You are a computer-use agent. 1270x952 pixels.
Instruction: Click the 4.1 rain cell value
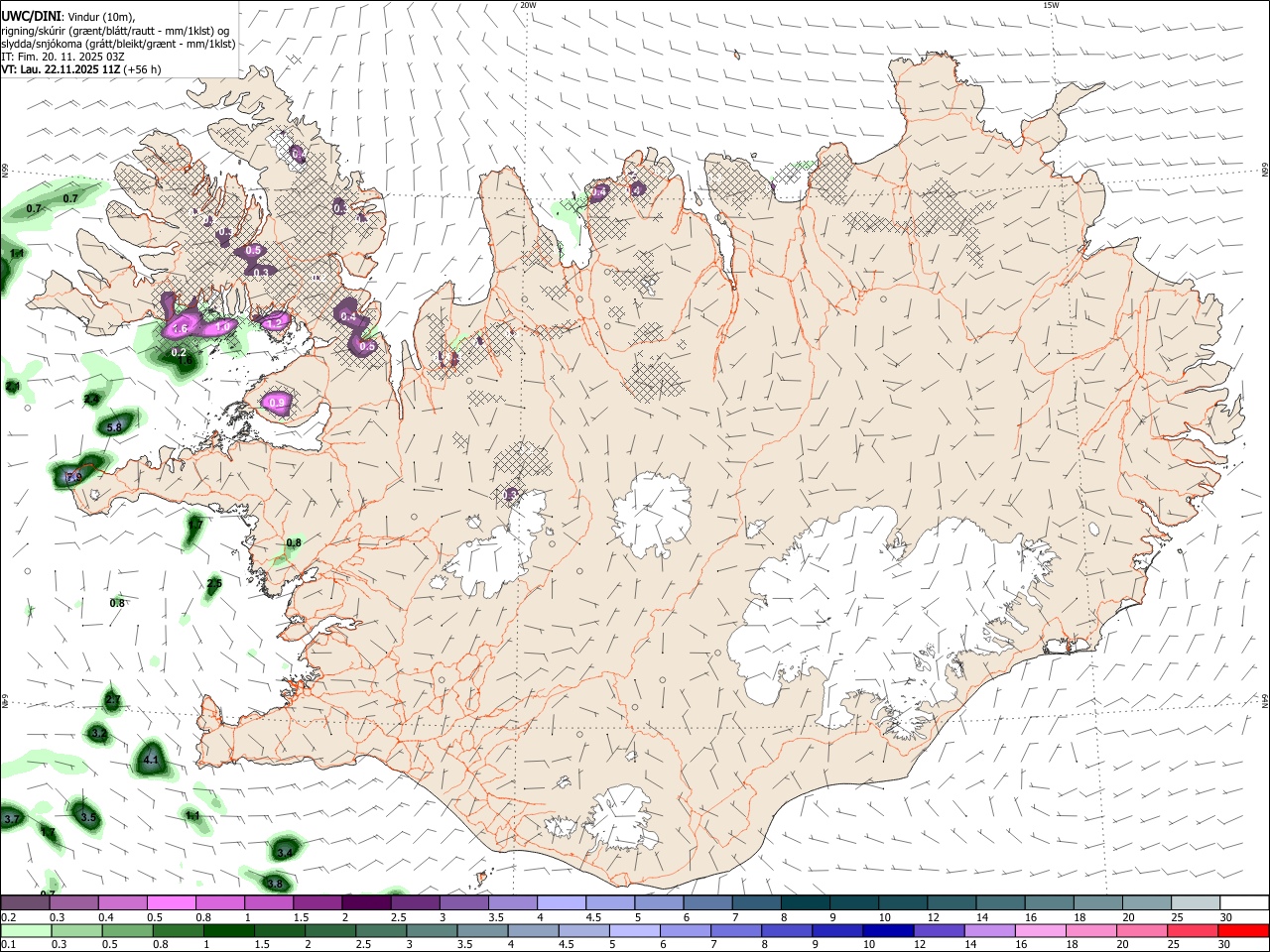151,761
